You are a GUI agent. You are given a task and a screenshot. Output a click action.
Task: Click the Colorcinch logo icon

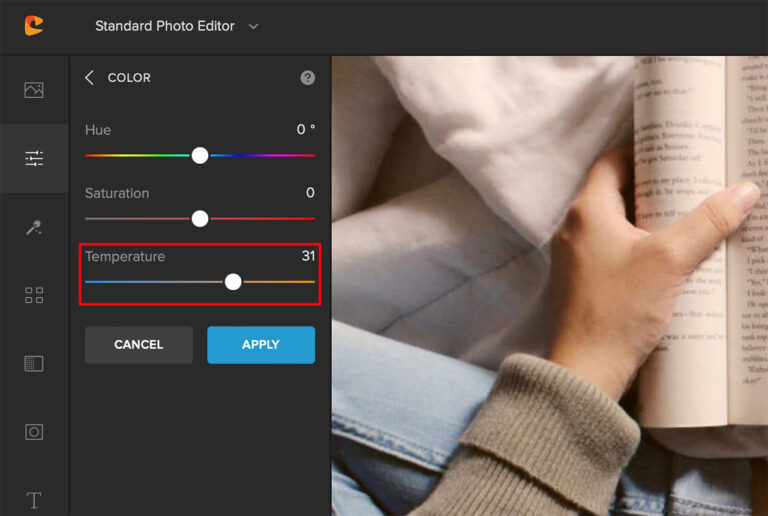[x=34, y=25]
